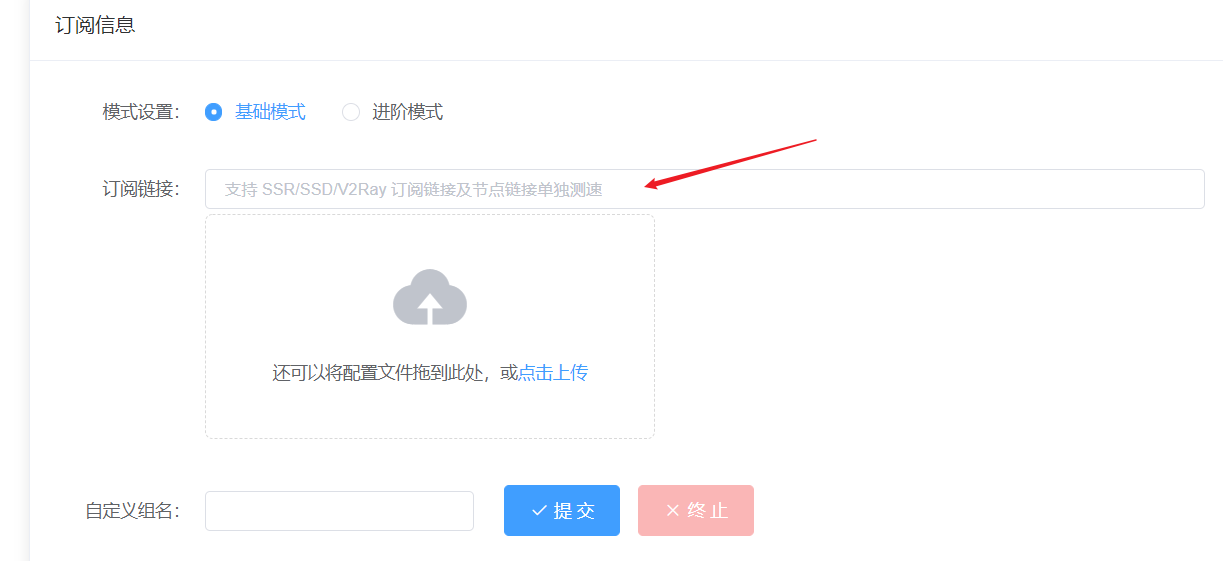Click the 自定义组名 field label
Viewport: 1223px width, 561px height.
[x=132, y=511]
